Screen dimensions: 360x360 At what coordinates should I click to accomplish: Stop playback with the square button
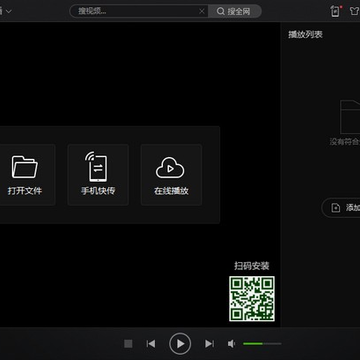[128, 344]
